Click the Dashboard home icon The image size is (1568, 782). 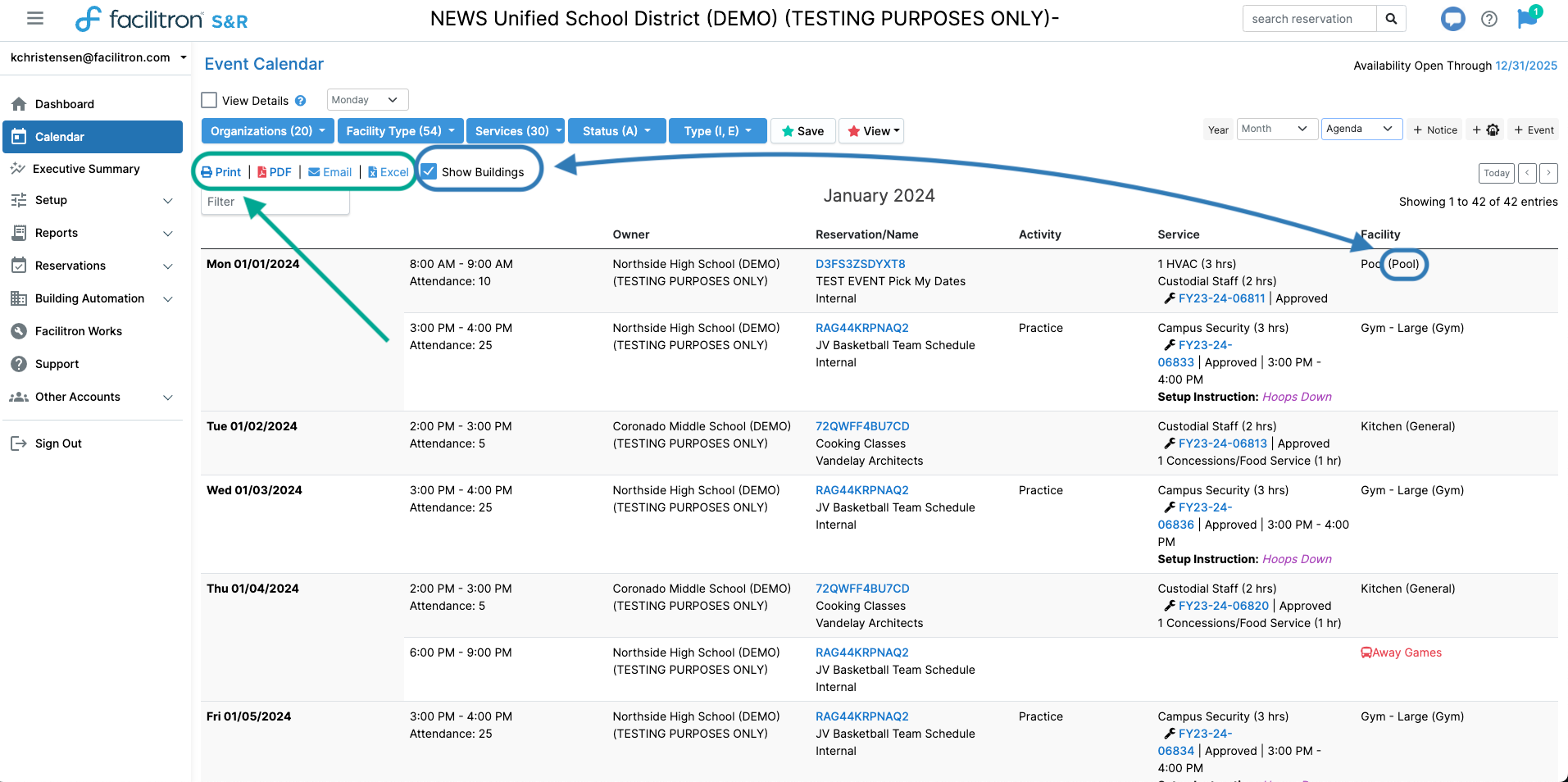click(19, 104)
